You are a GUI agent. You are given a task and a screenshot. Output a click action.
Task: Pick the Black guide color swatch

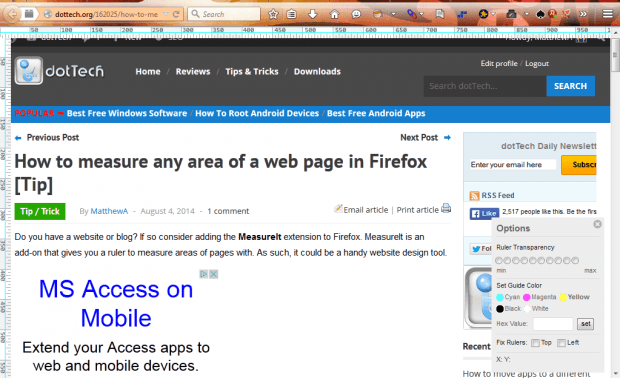coord(500,308)
